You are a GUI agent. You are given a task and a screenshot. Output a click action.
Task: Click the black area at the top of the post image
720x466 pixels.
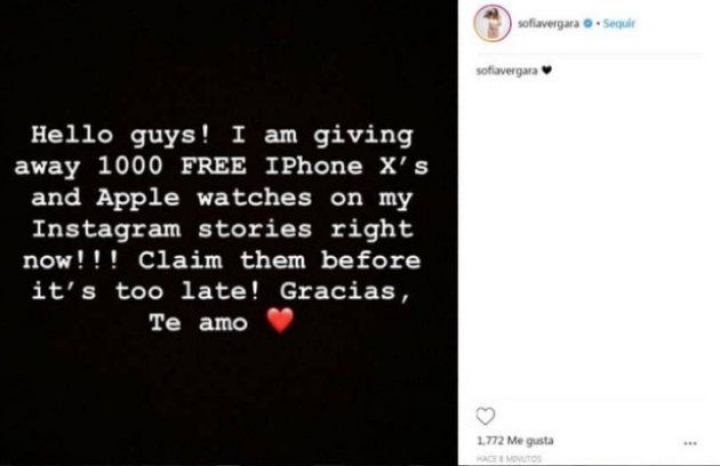(229, 55)
